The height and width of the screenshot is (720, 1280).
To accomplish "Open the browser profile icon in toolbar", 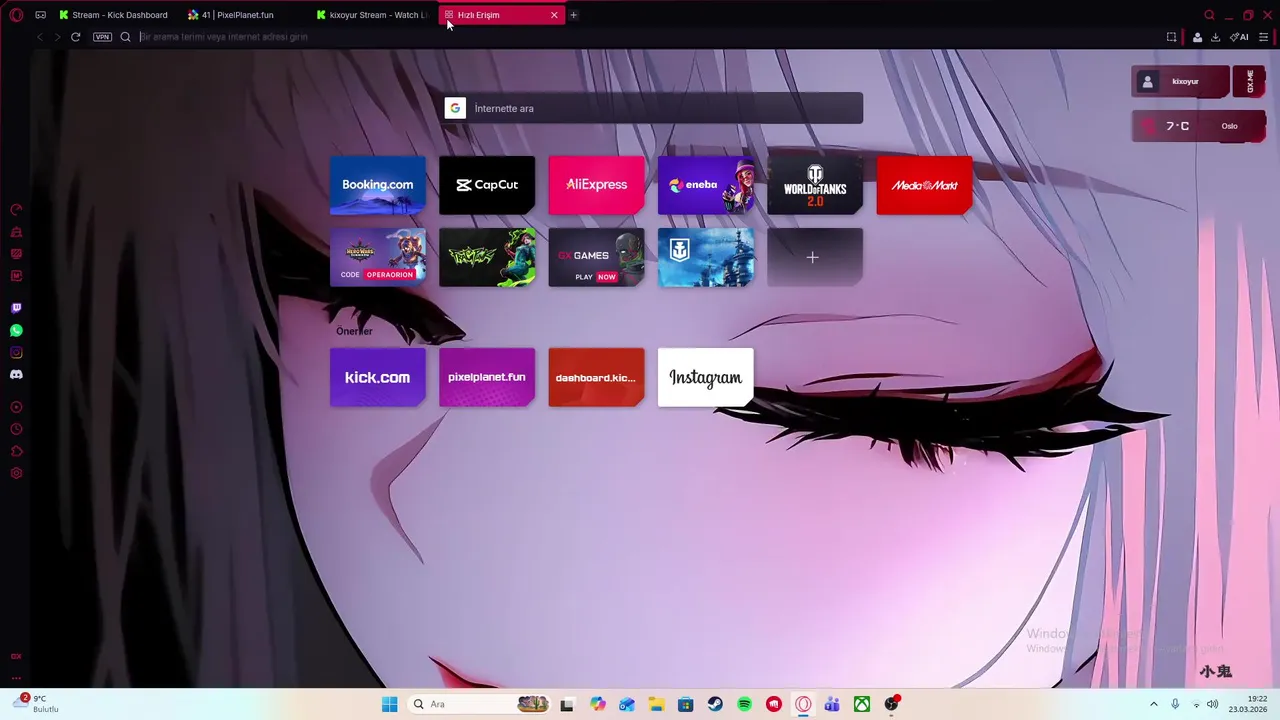I will tap(1197, 37).
